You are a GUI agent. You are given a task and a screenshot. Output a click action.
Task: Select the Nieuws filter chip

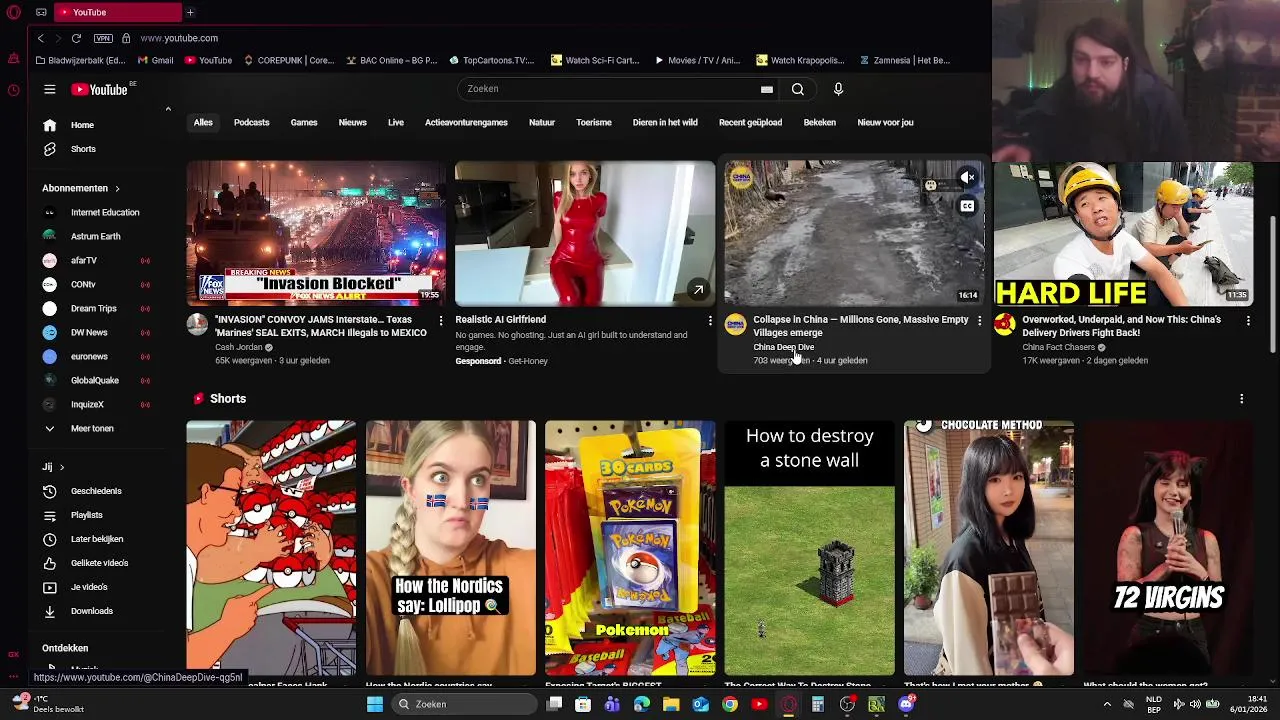(x=352, y=122)
